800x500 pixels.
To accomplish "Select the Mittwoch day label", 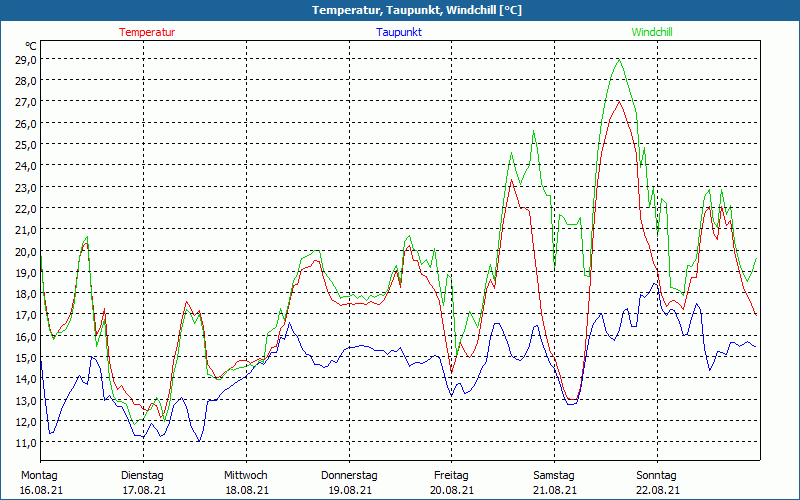I will coord(245,475).
